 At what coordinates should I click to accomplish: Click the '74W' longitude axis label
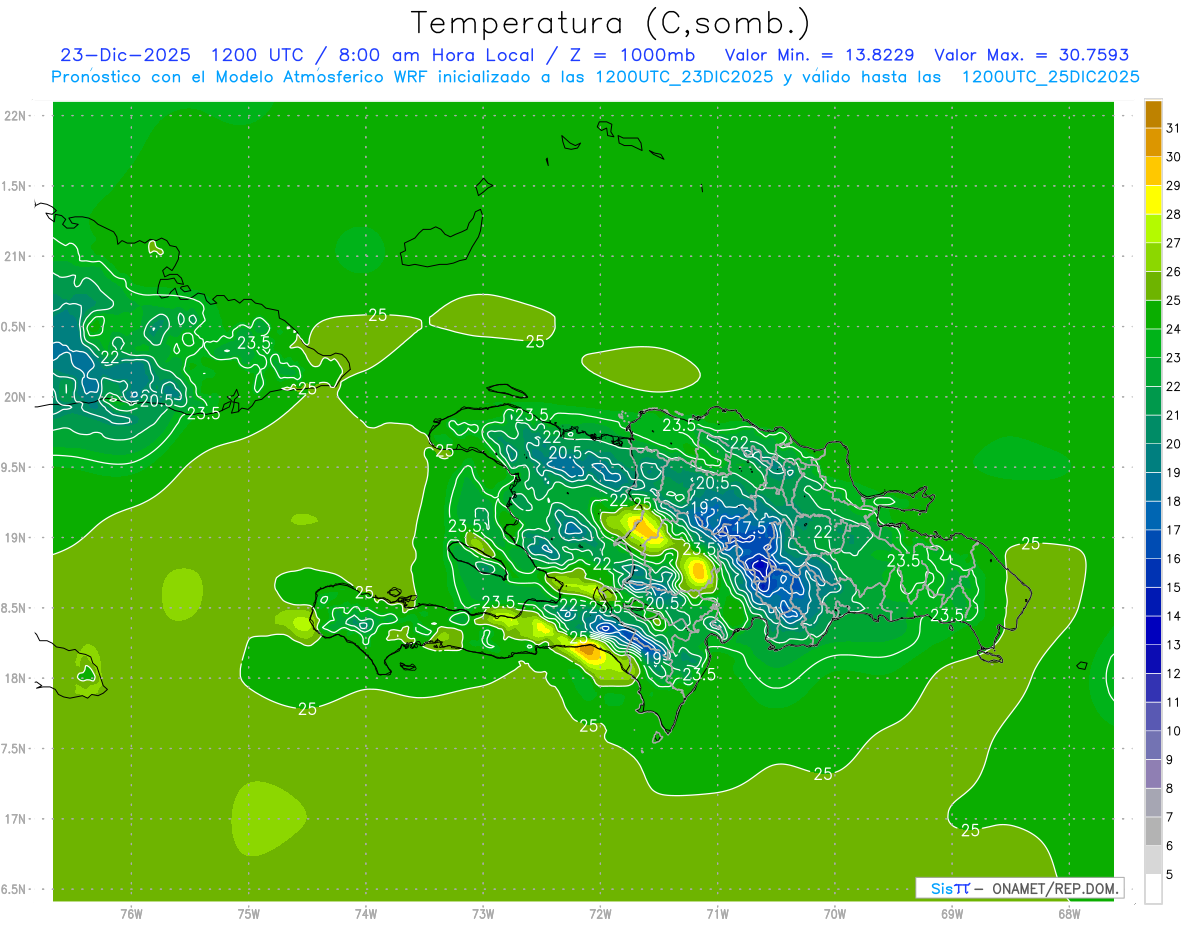click(366, 913)
